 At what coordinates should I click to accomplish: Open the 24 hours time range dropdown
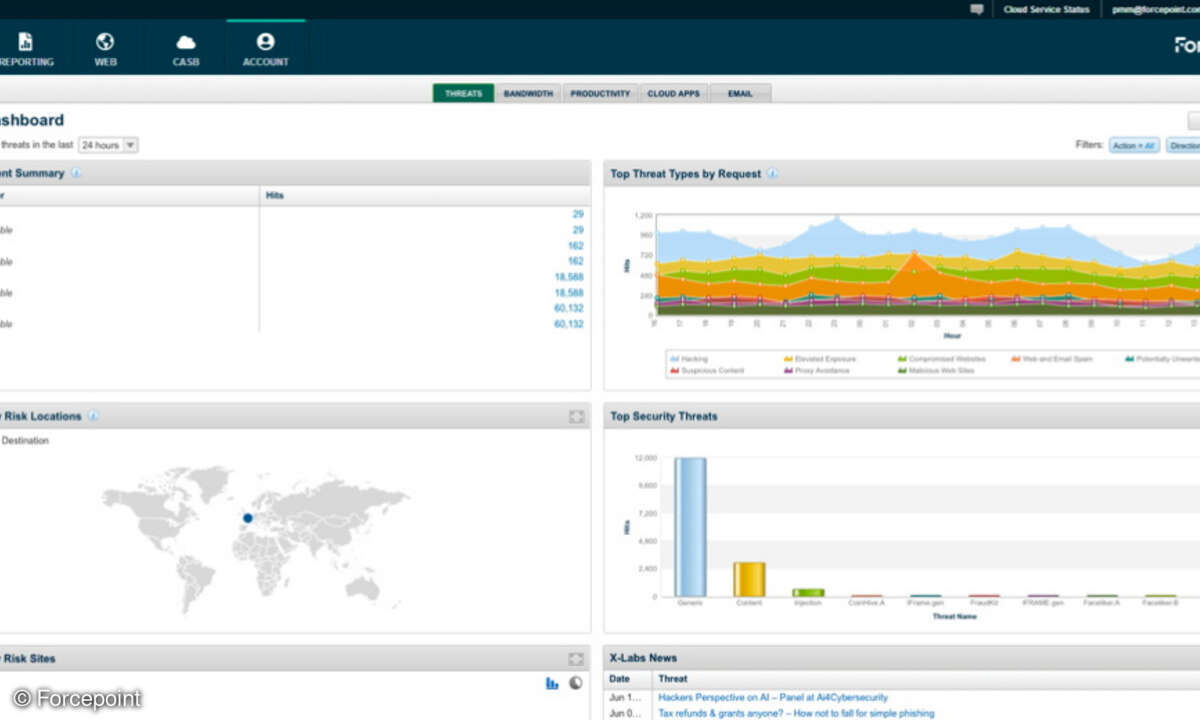tap(108, 145)
